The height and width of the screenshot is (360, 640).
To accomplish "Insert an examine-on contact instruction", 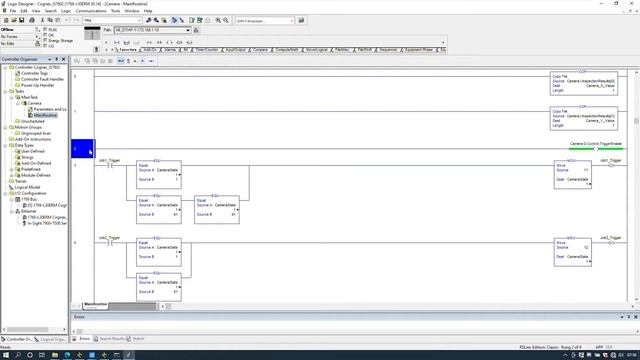I will click(149, 42).
